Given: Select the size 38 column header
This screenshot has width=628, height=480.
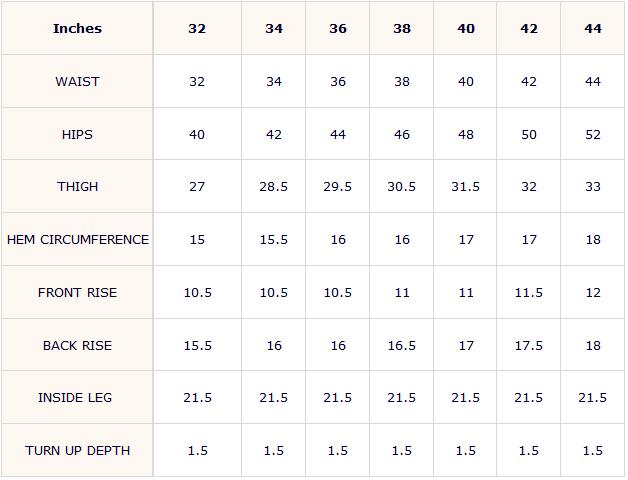Looking at the screenshot, I should click(402, 28).
